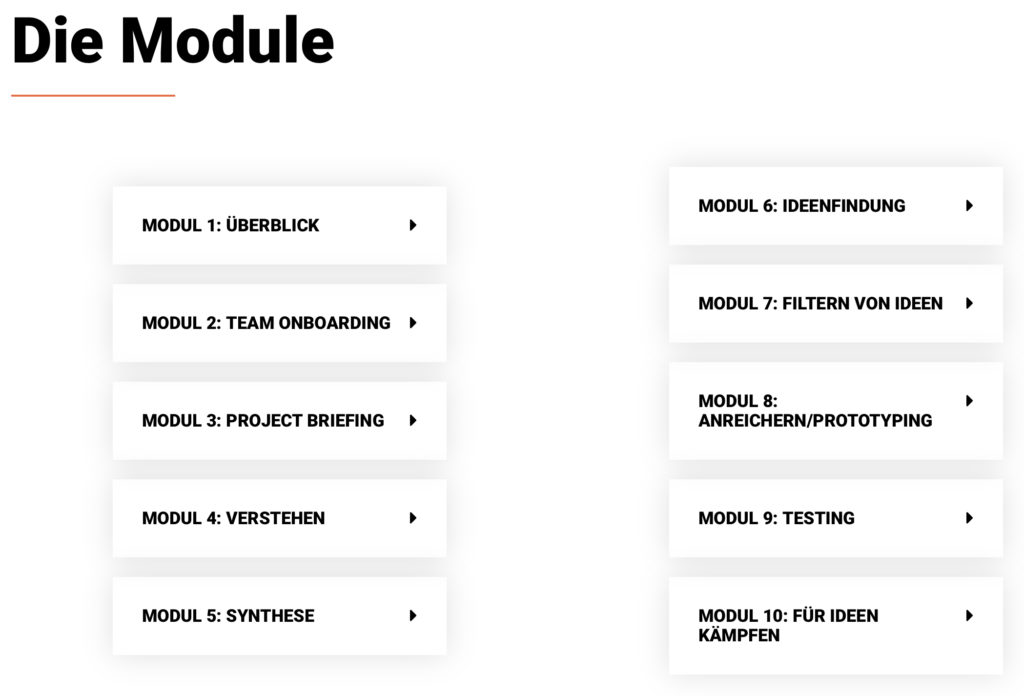Image resolution: width=1024 pixels, height=696 pixels.
Task: Click the arrow icon for Modul 7: Filtern von Ideen
Action: (x=969, y=303)
